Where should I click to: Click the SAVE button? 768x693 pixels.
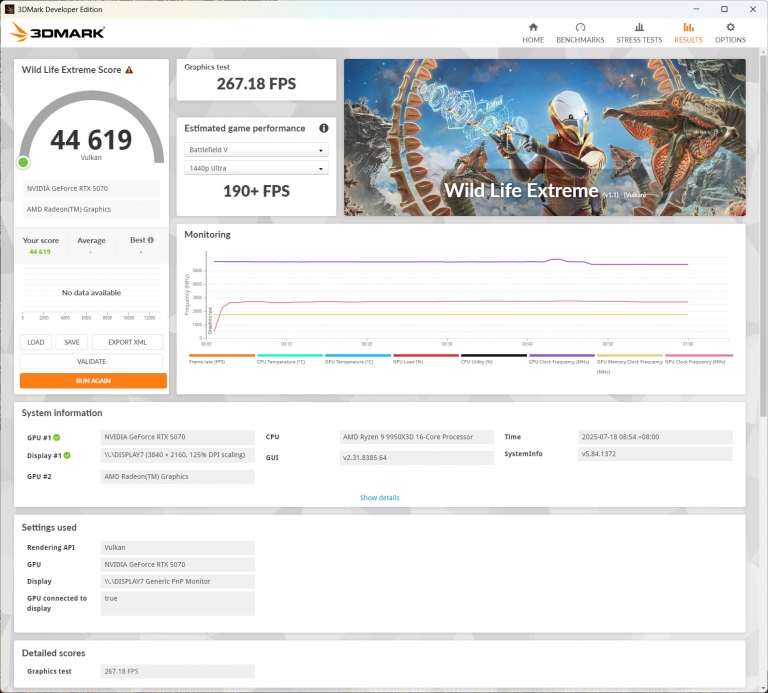(72, 342)
